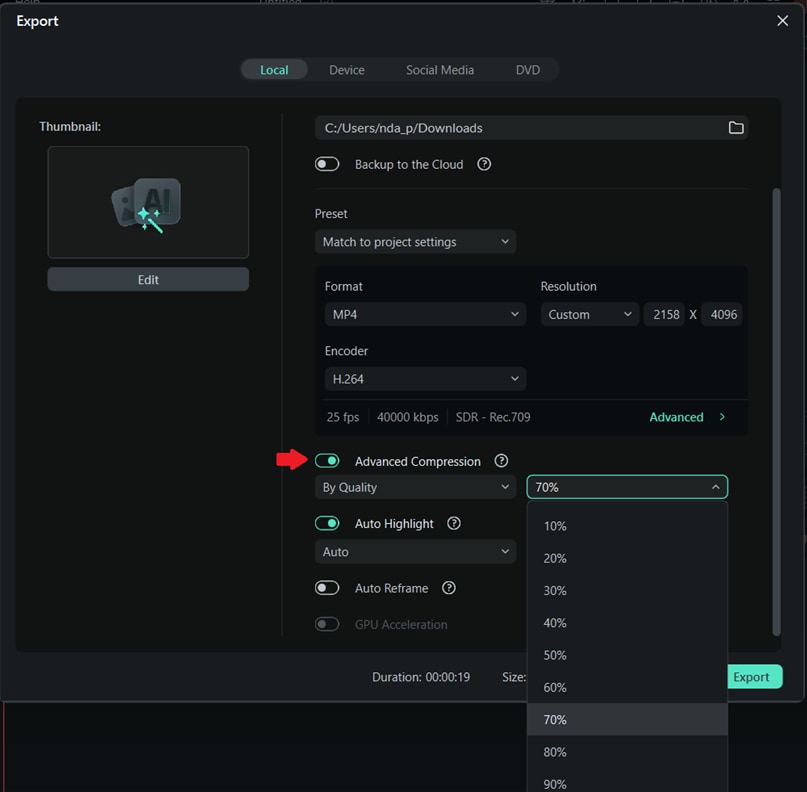This screenshot has height=792, width=807.
Task: Select 30% from the quality list
Action: point(627,591)
